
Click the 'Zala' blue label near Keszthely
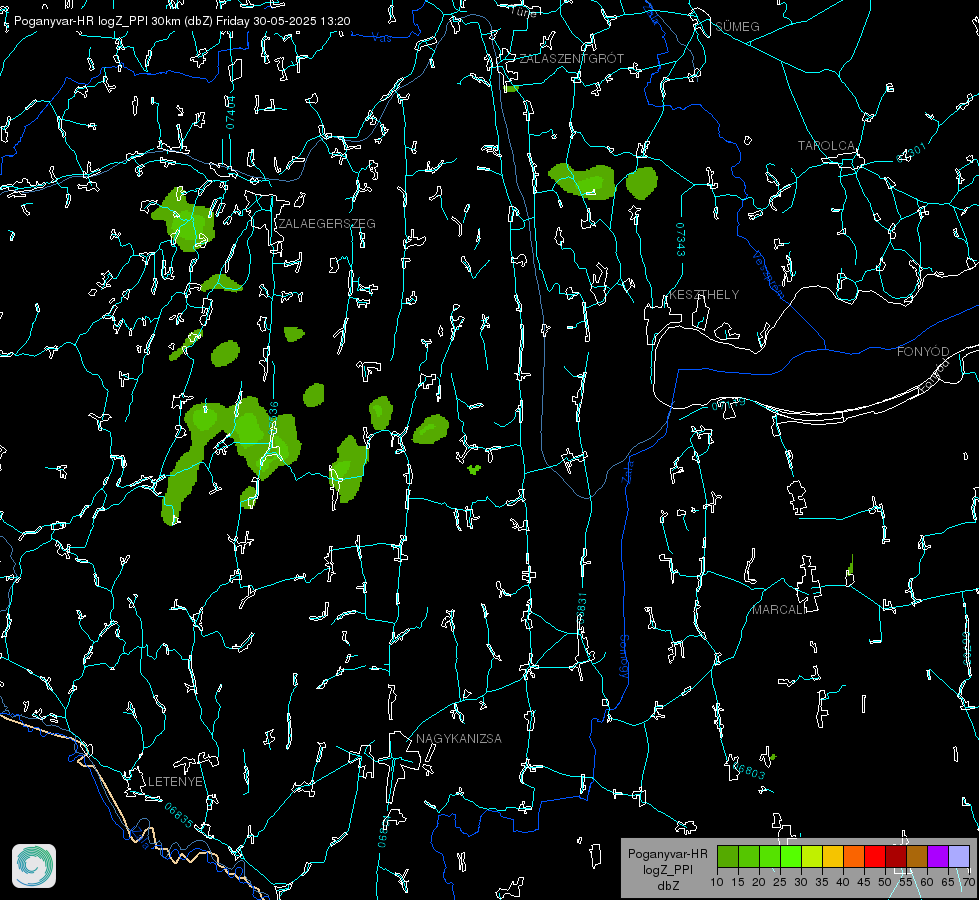tap(628, 470)
